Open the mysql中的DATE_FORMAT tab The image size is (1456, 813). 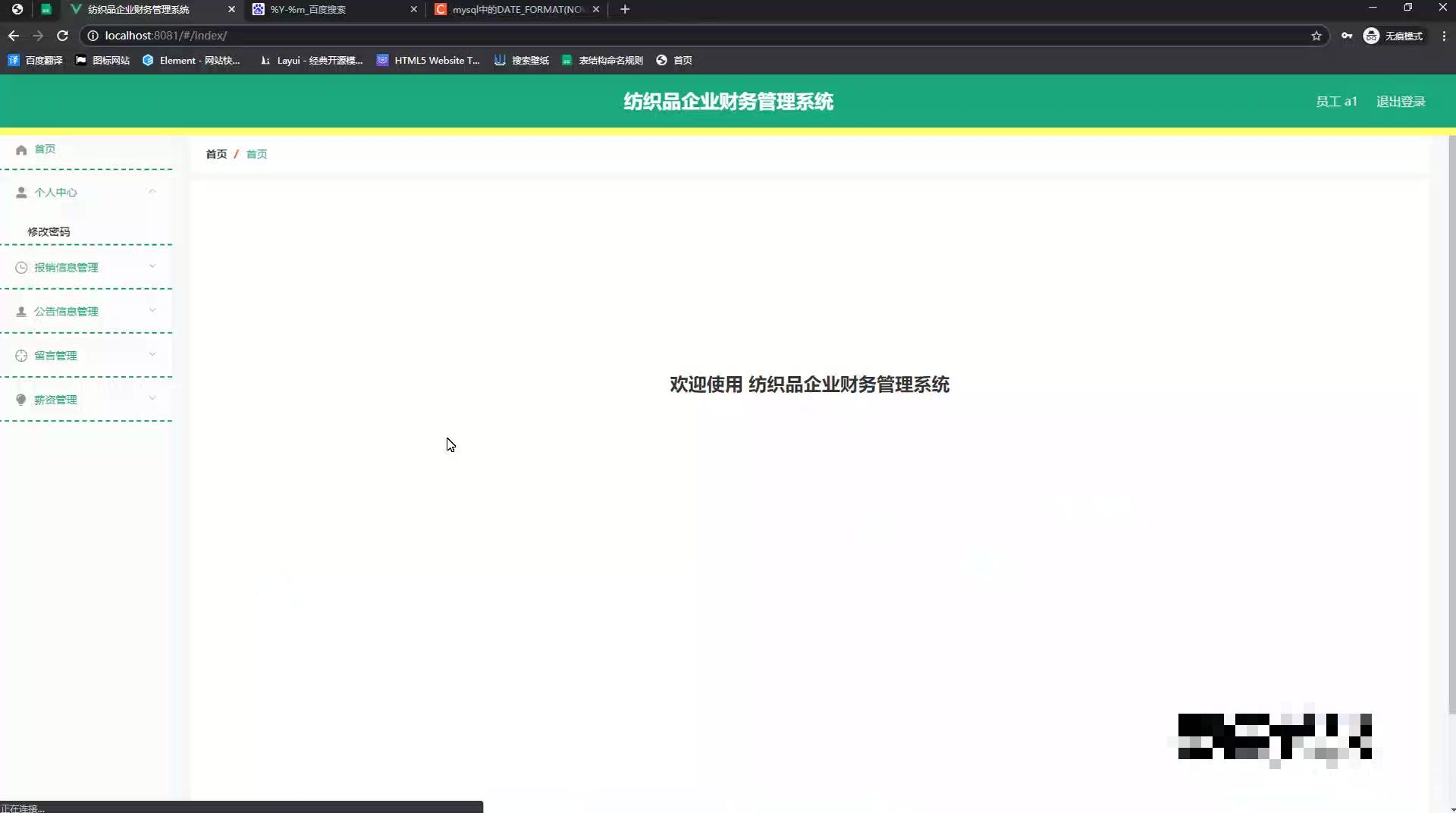coord(508,9)
